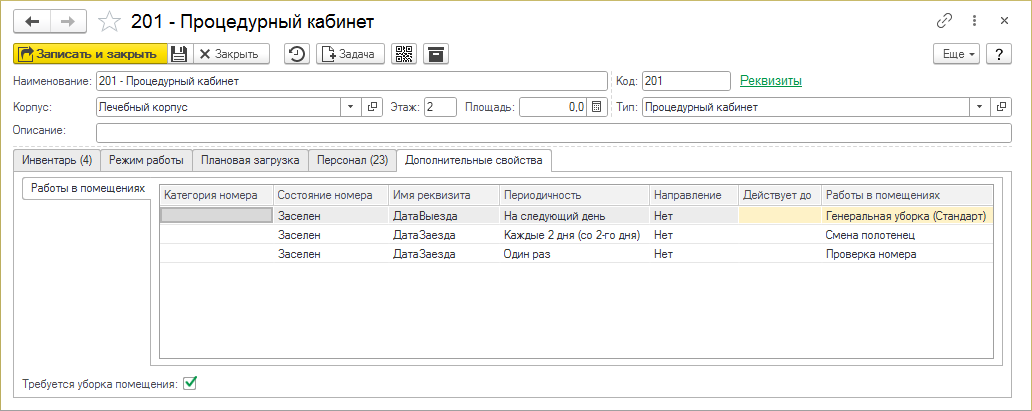Open help with the question mark button
1032x411 pixels.
click(998, 54)
